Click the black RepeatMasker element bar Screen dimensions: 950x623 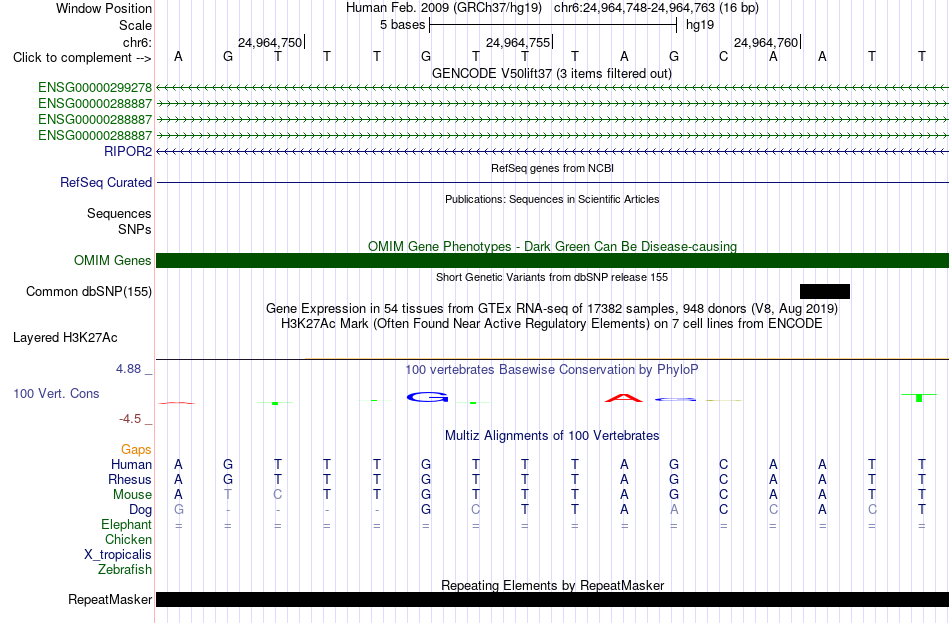click(552, 599)
